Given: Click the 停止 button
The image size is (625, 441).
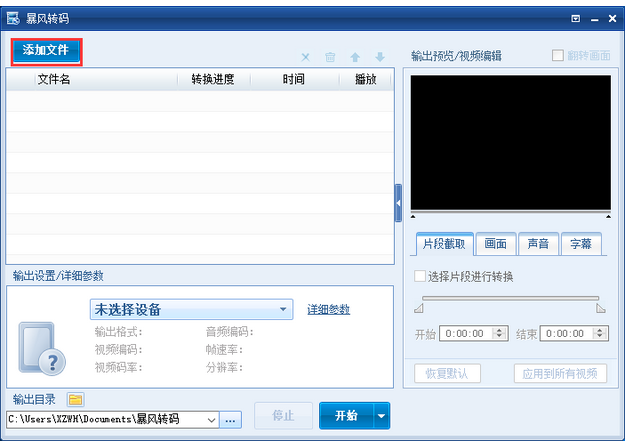Looking at the screenshot, I should coord(283,415).
